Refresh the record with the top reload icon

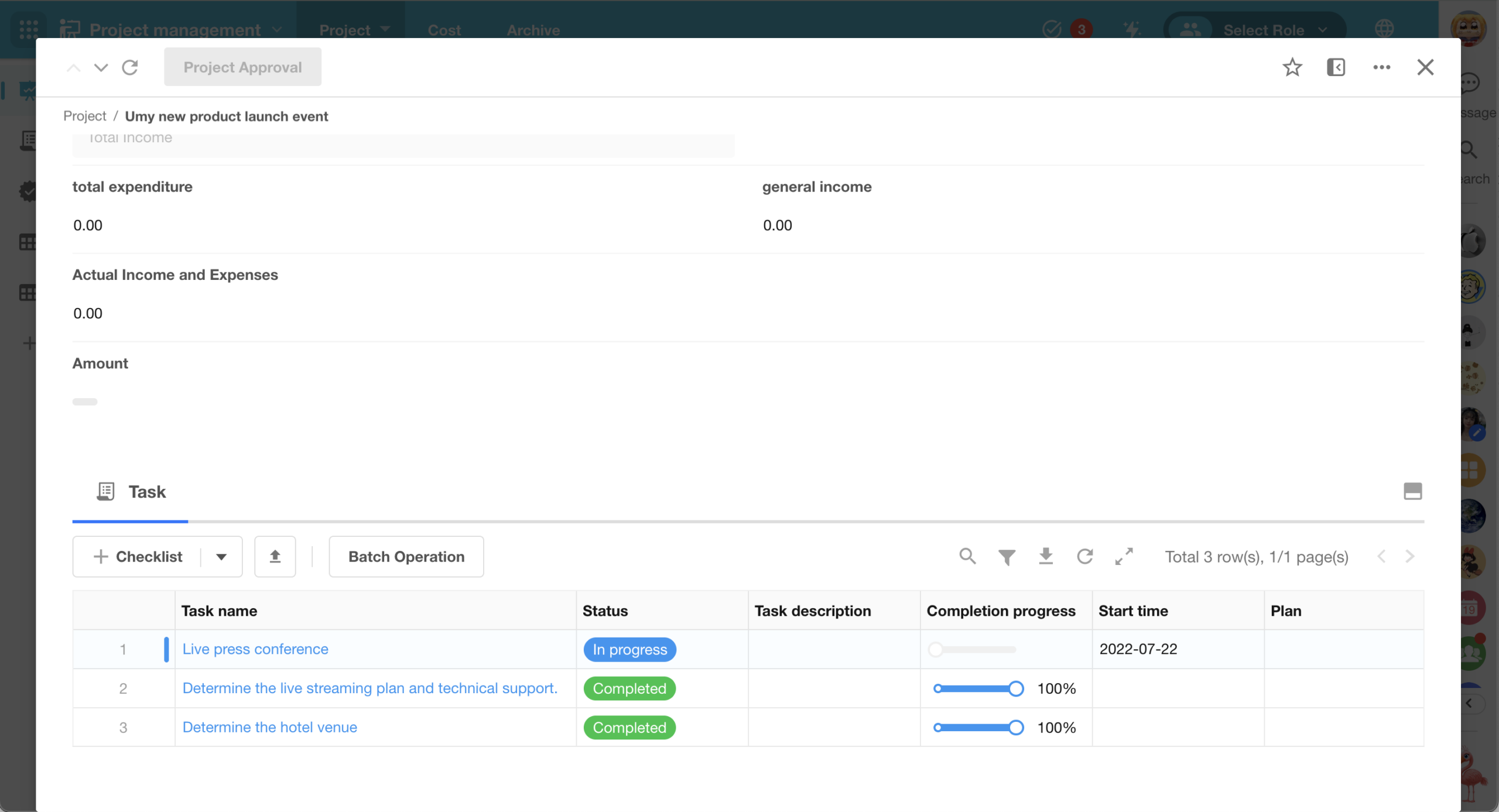130,67
